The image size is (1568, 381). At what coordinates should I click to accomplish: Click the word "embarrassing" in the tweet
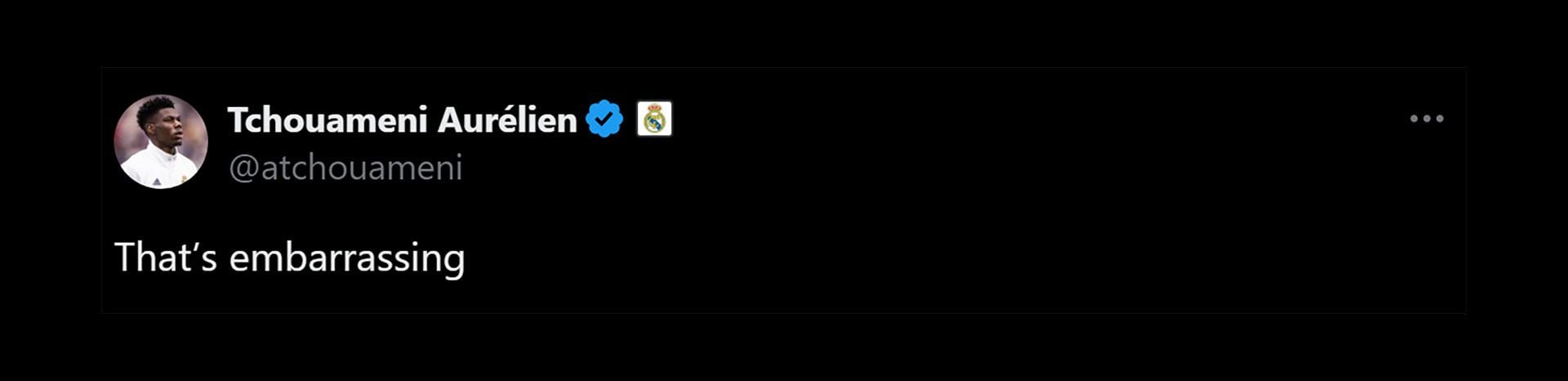coord(347,258)
